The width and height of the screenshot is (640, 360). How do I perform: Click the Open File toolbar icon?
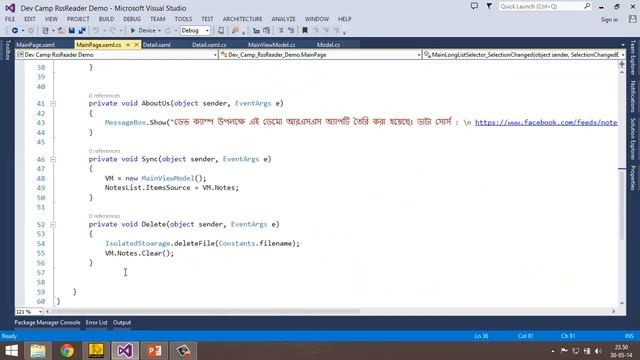[61, 31]
